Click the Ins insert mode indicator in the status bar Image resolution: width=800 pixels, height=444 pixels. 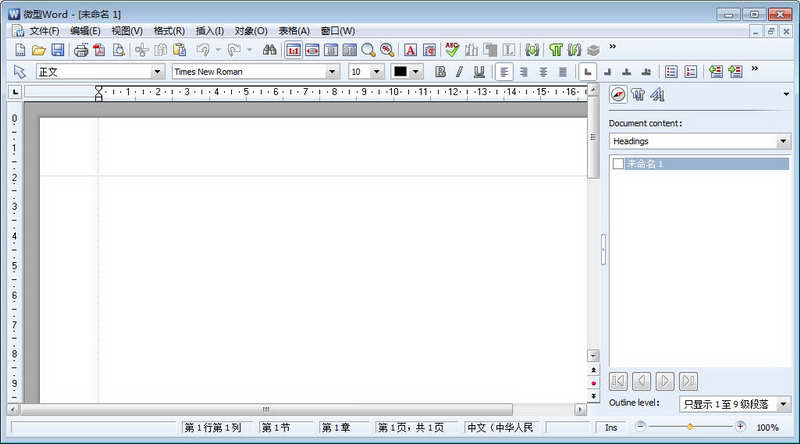click(611, 428)
